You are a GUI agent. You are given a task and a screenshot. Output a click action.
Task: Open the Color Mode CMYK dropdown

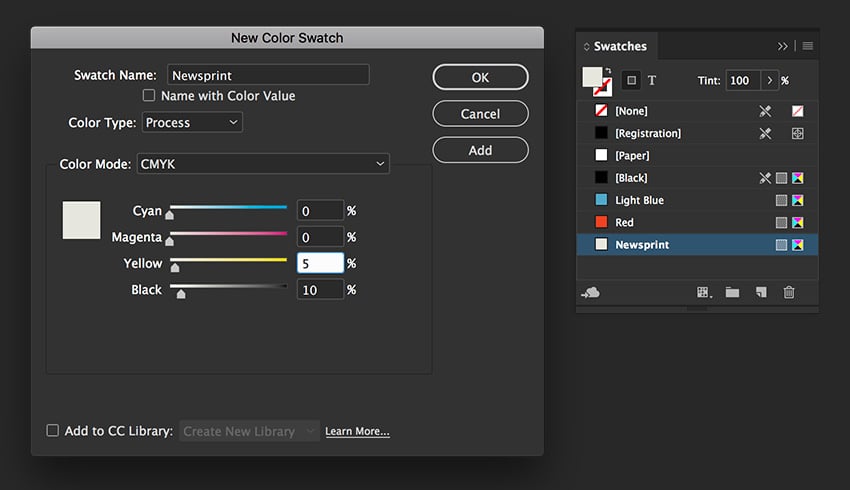click(x=263, y=164)
